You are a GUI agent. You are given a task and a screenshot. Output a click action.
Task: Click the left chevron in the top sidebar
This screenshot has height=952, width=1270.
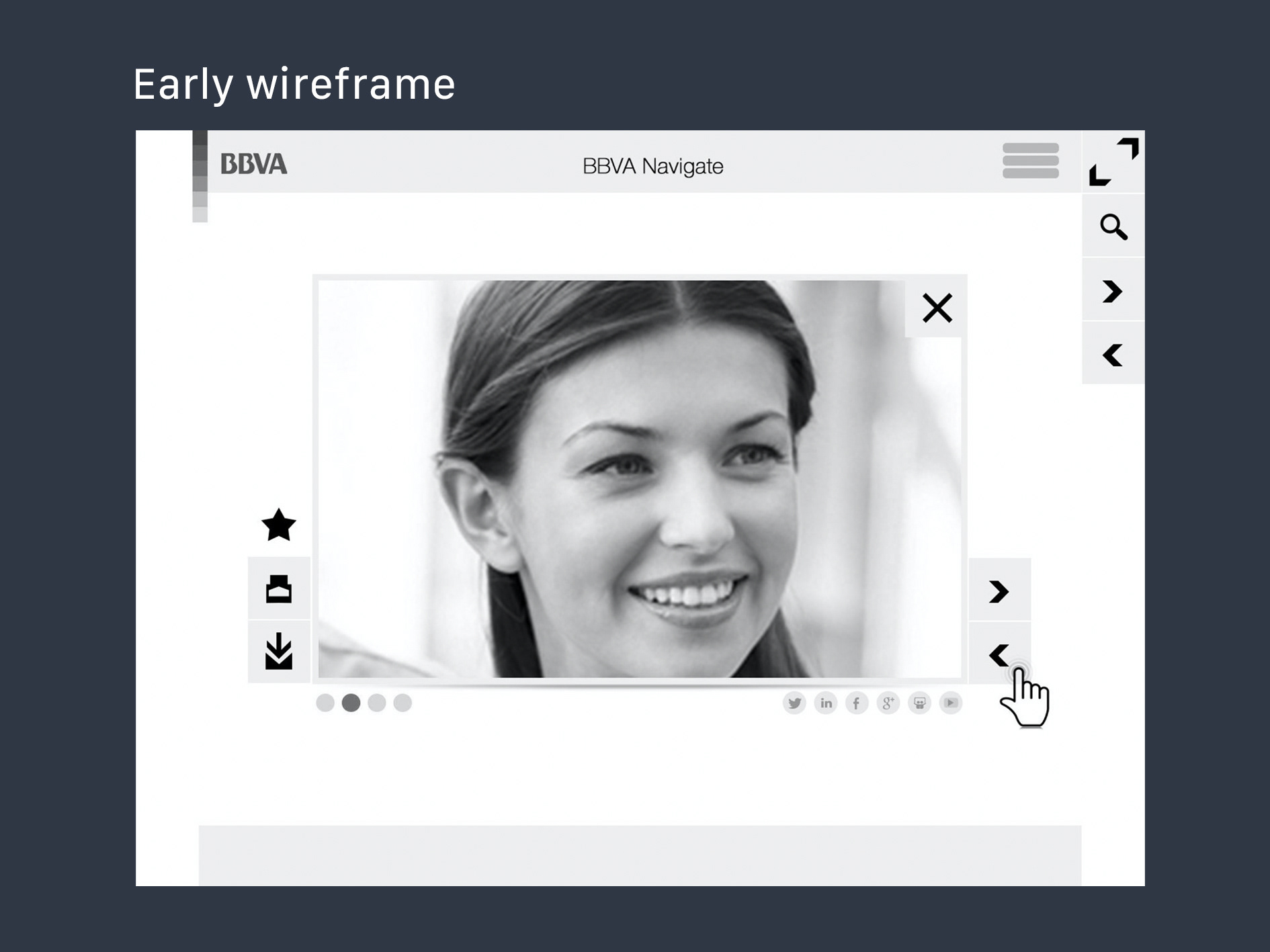coord(1113,355)
